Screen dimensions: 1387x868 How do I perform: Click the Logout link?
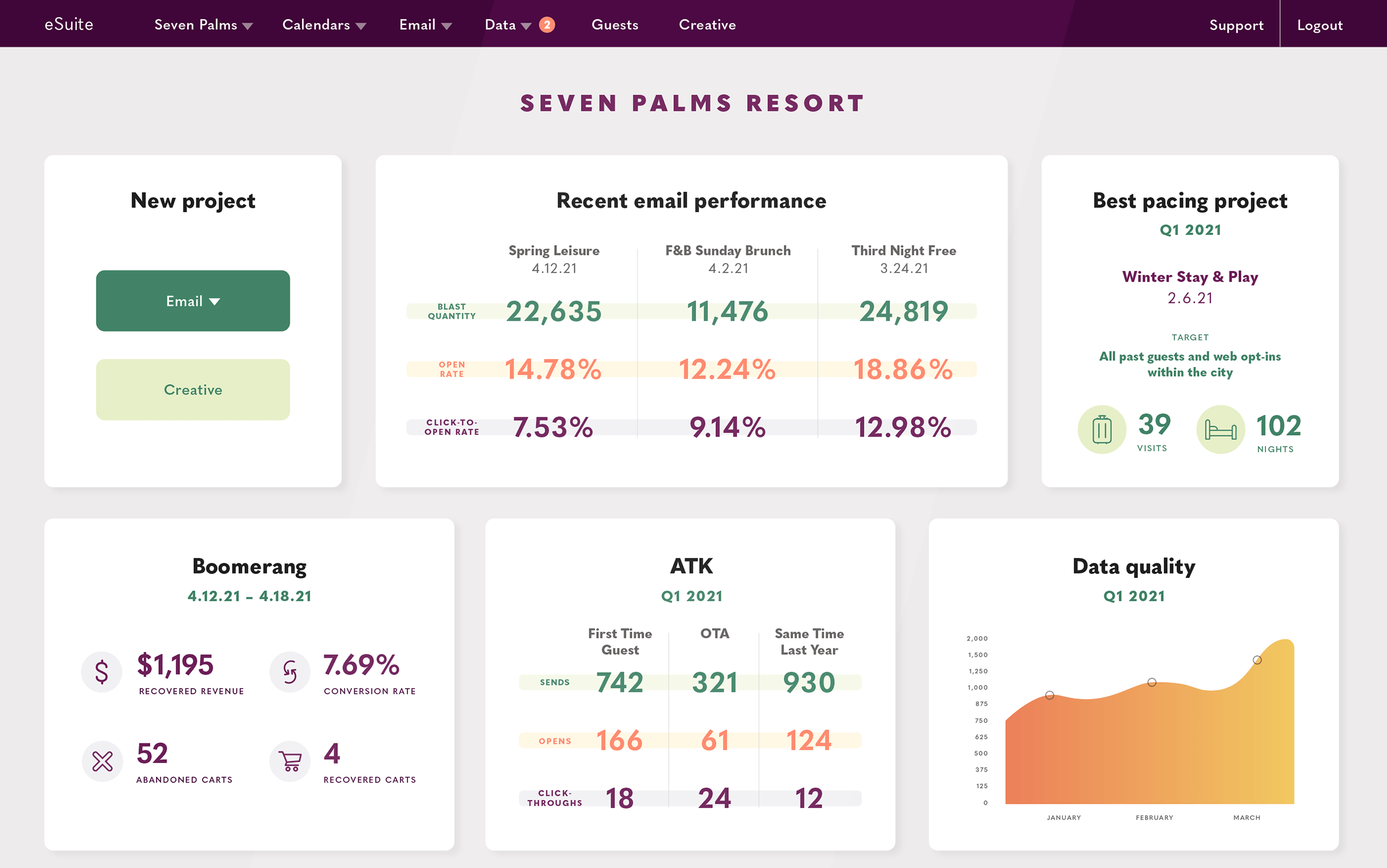tap(1320, 25)
